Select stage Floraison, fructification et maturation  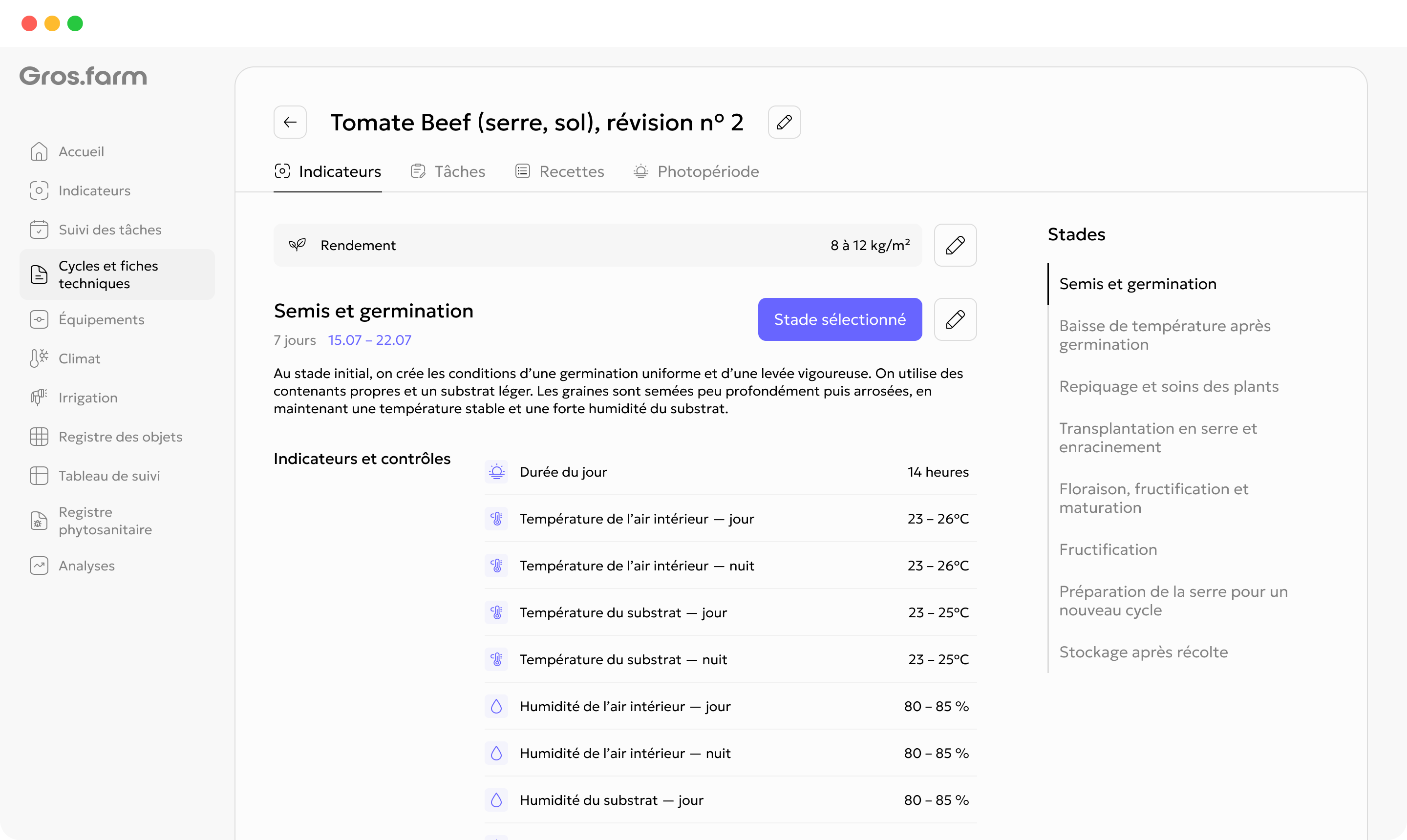tap(1153, 498)
